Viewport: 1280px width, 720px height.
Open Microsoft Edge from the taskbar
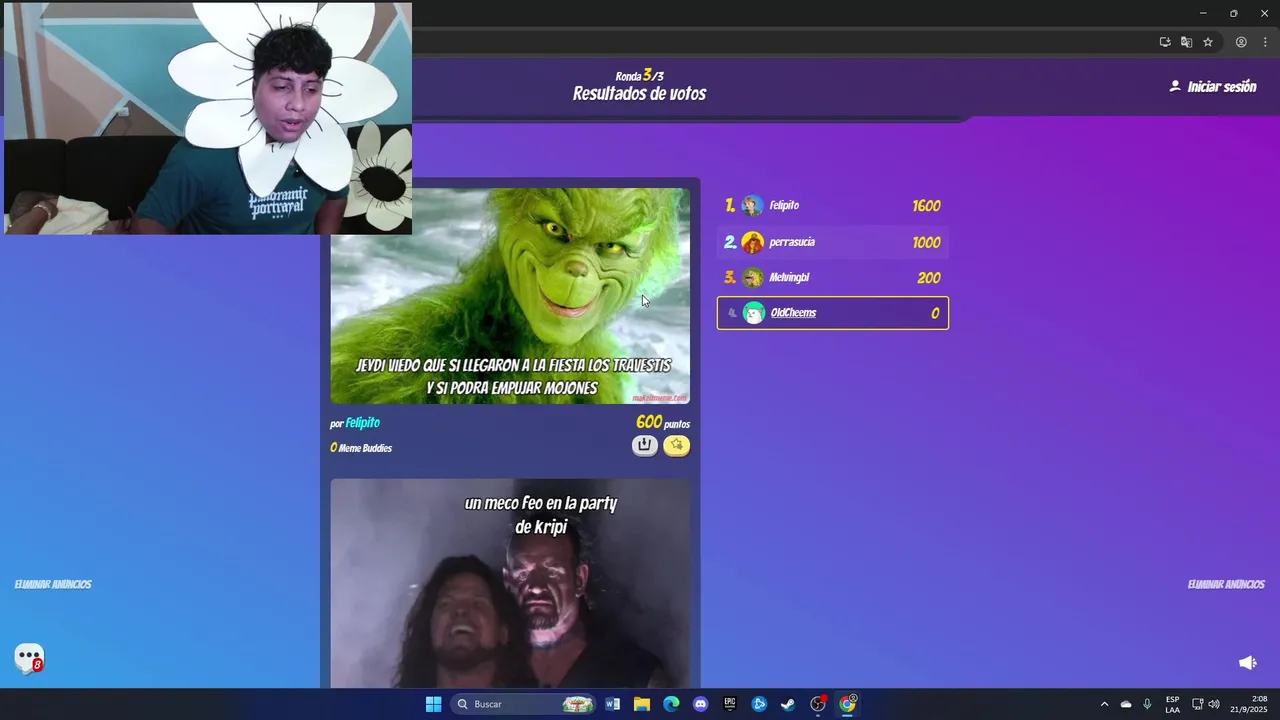[671, 704]
